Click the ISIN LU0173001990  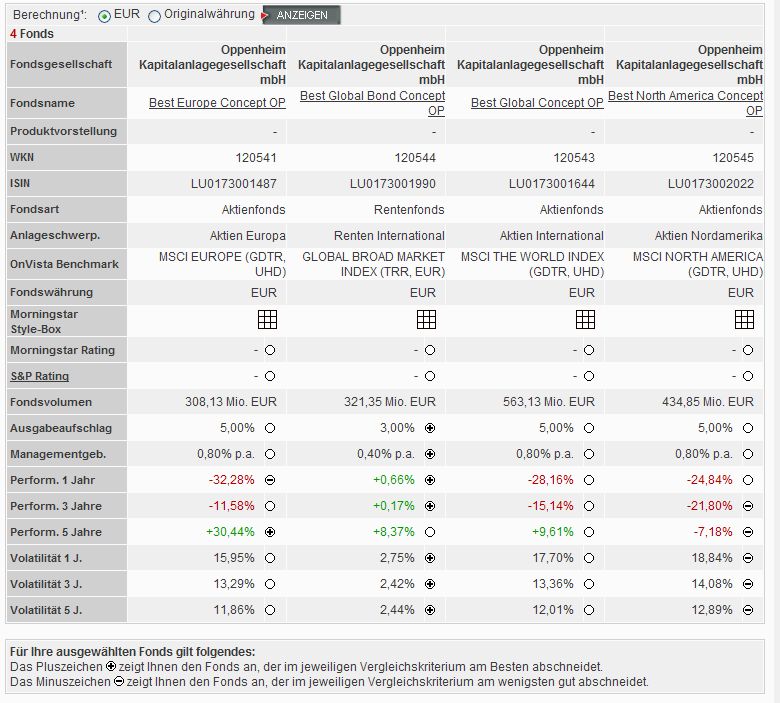(x=392, y=184)
